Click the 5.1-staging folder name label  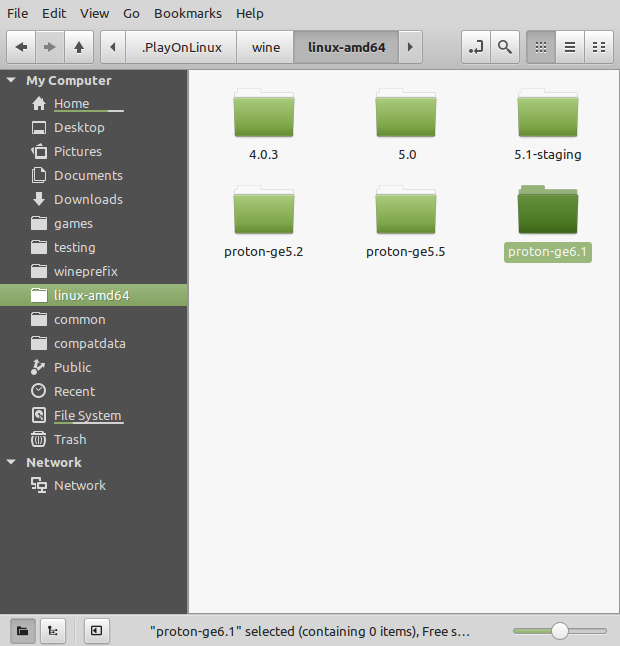coord(547,155)
